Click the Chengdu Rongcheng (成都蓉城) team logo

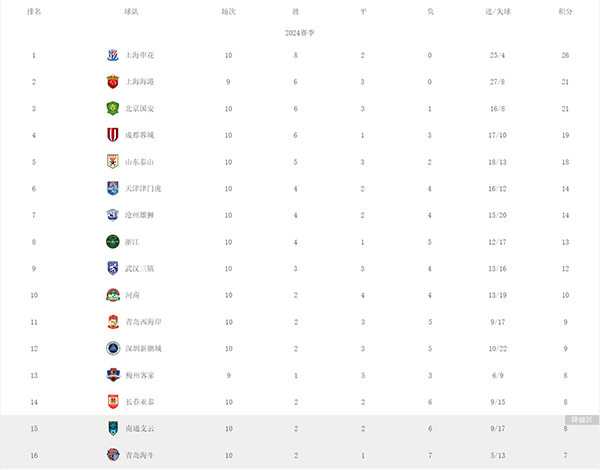[x=113, y=135]
